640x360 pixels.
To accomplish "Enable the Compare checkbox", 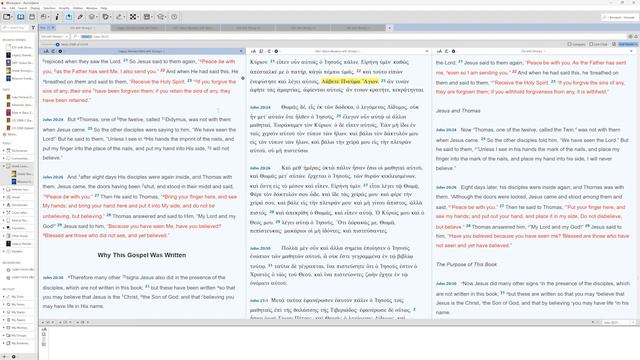I will (x=569, y=44).
